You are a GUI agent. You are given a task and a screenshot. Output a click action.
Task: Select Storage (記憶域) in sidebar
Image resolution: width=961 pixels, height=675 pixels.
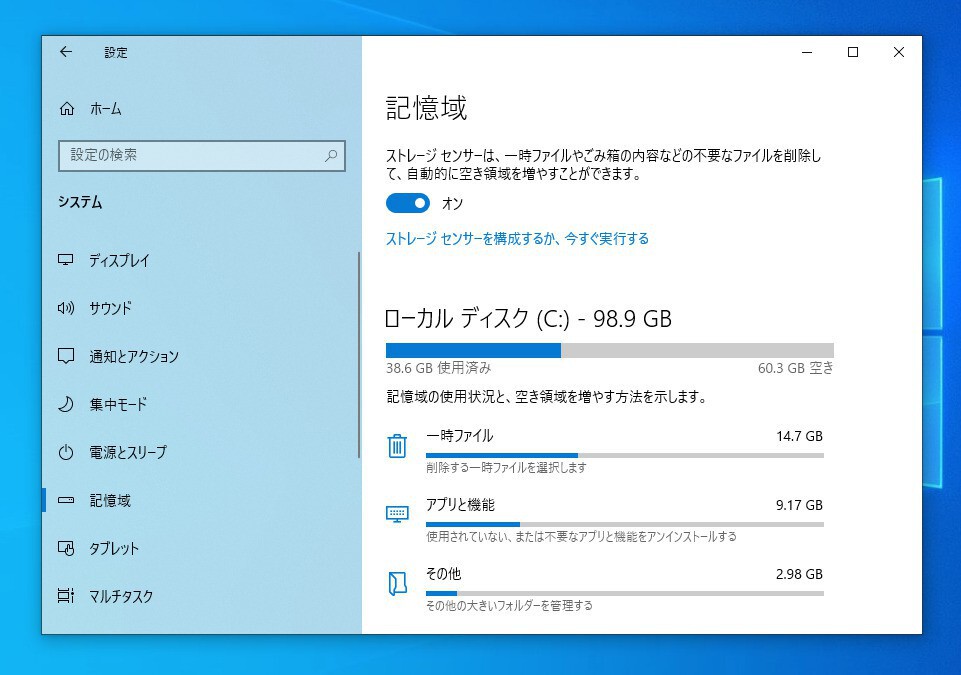tap(110, 500)
